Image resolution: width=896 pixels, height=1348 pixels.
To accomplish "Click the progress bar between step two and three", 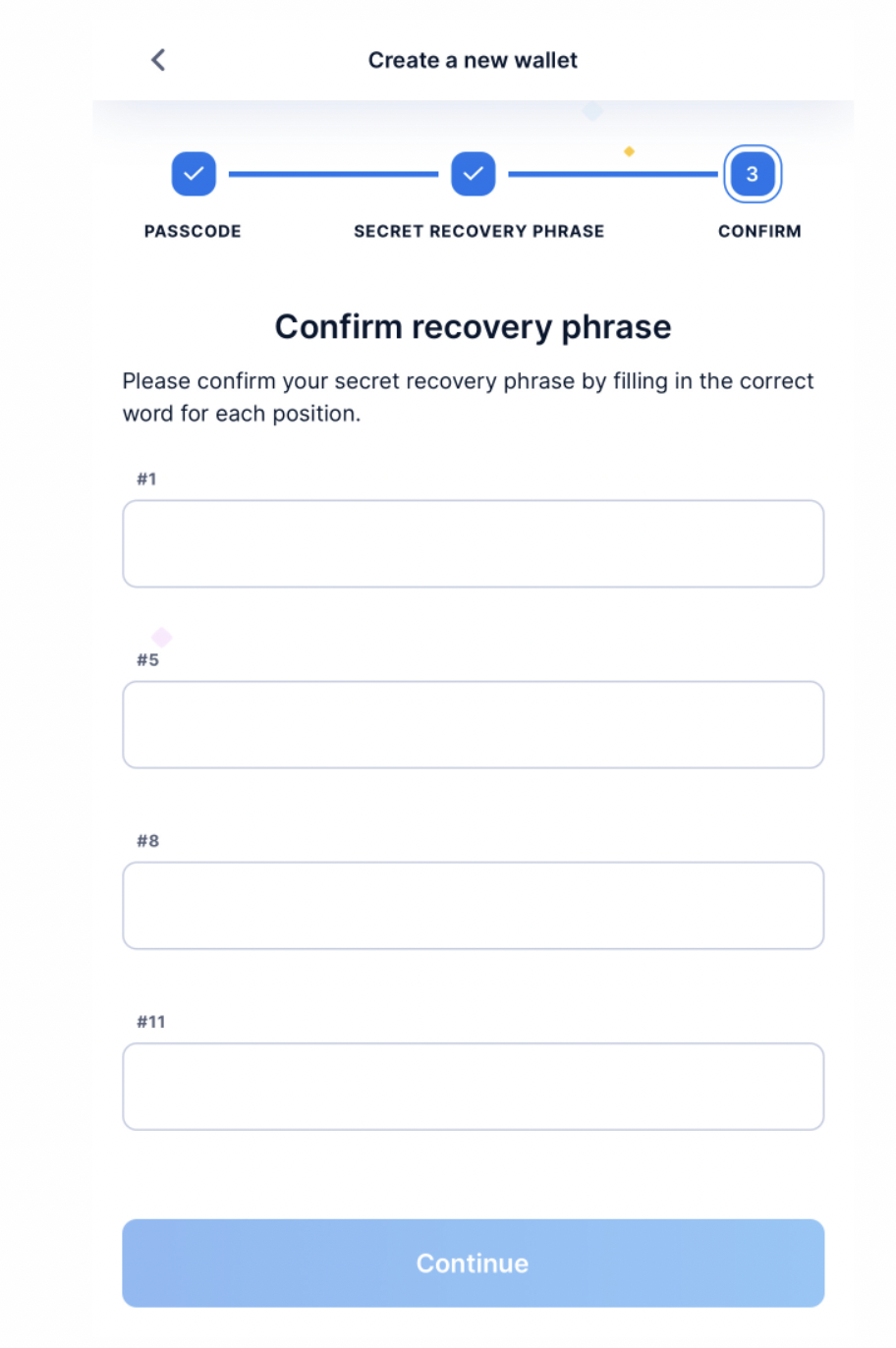I will [612, 174].
